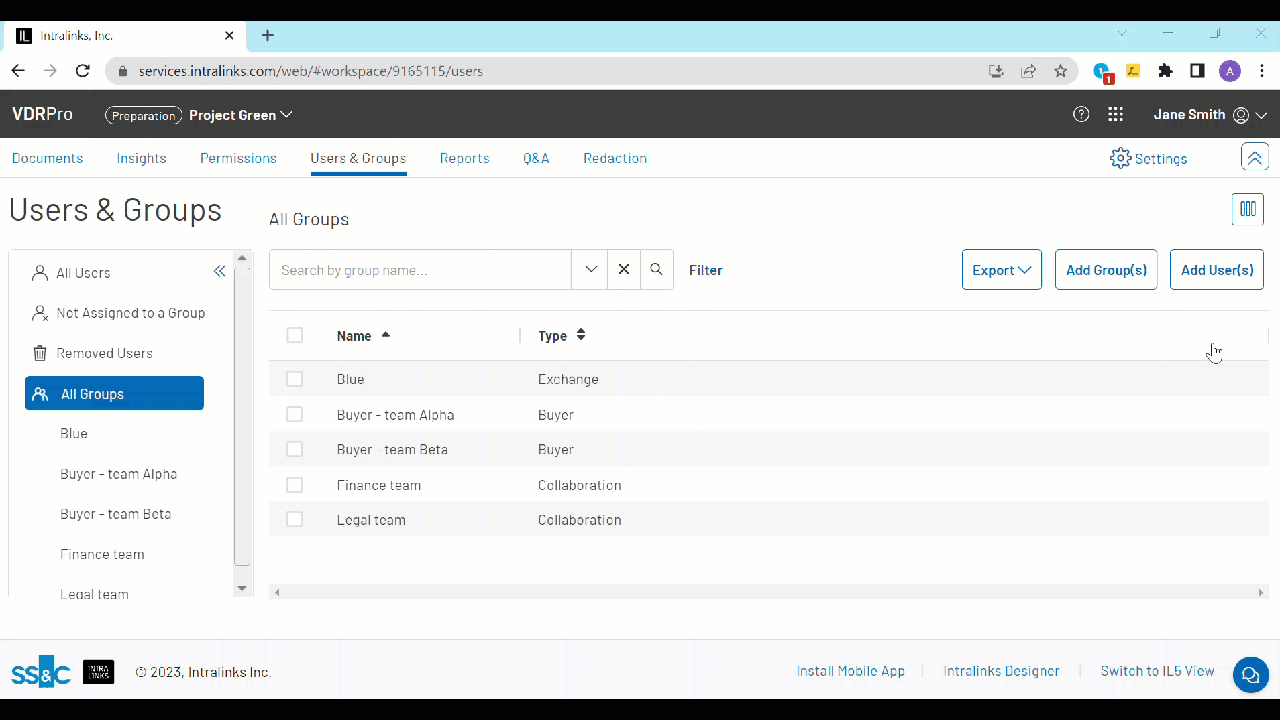The image size is (1280, 720).
Task: Click the table horizontal scrollbar track
Action: tap(768, 592)
